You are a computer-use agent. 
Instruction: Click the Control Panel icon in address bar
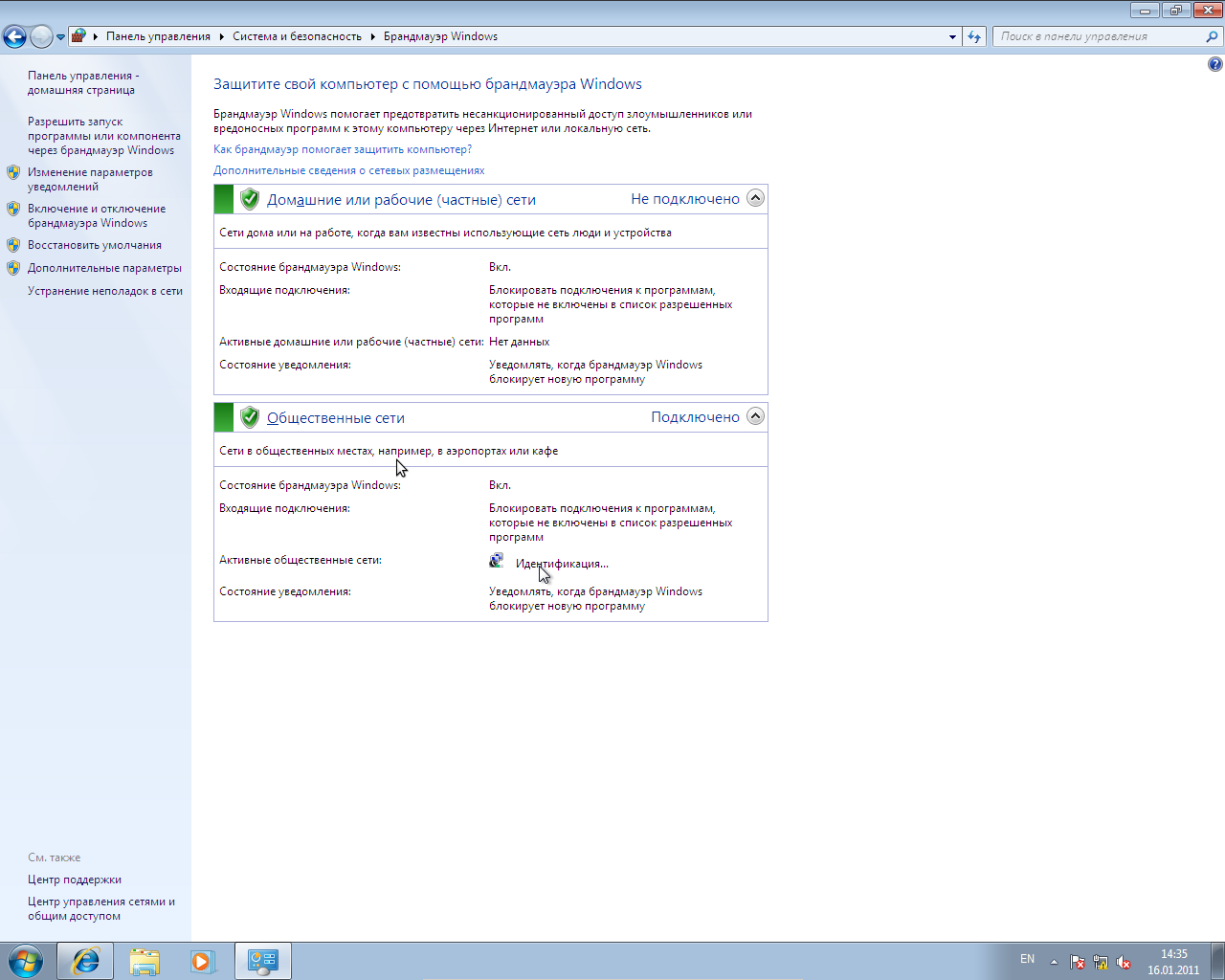click(x=78, y=36)
